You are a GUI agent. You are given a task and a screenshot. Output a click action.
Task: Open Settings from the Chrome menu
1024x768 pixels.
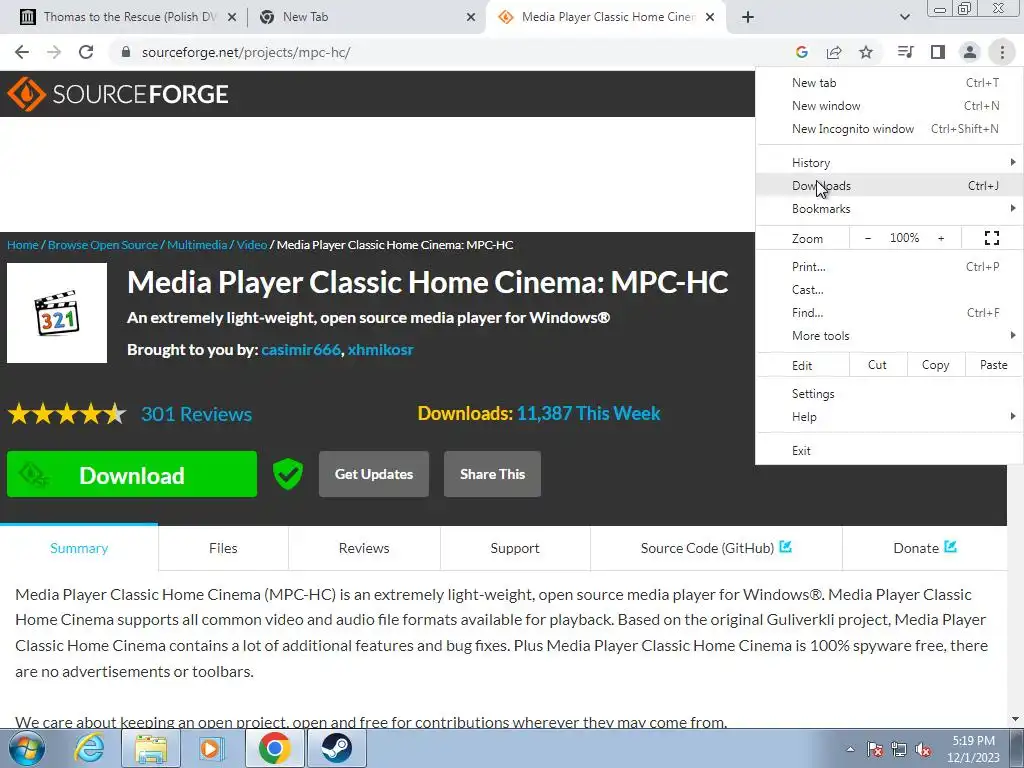(889, 394)
